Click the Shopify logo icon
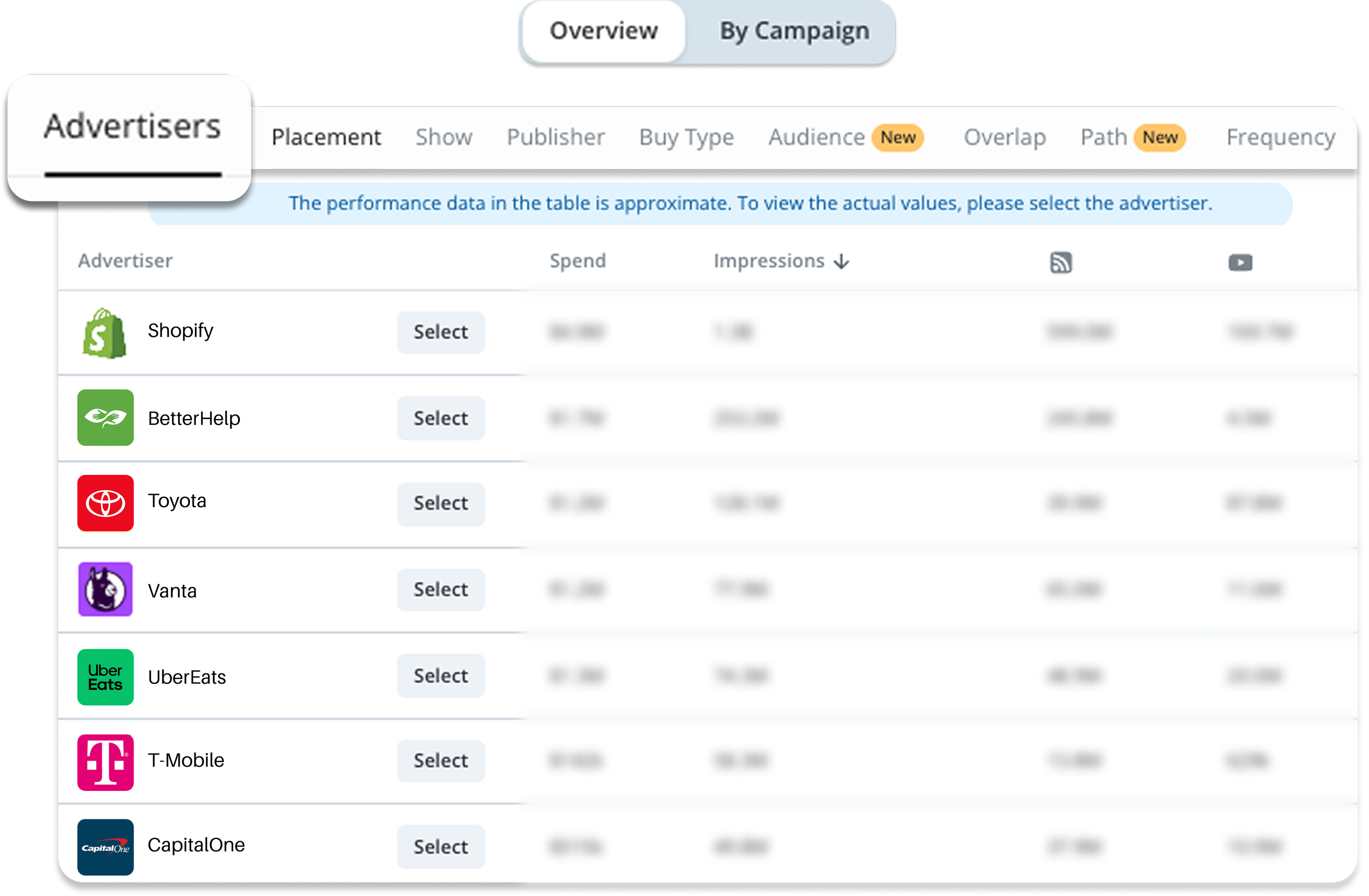 pyautogui.click(x=105, y=333)
